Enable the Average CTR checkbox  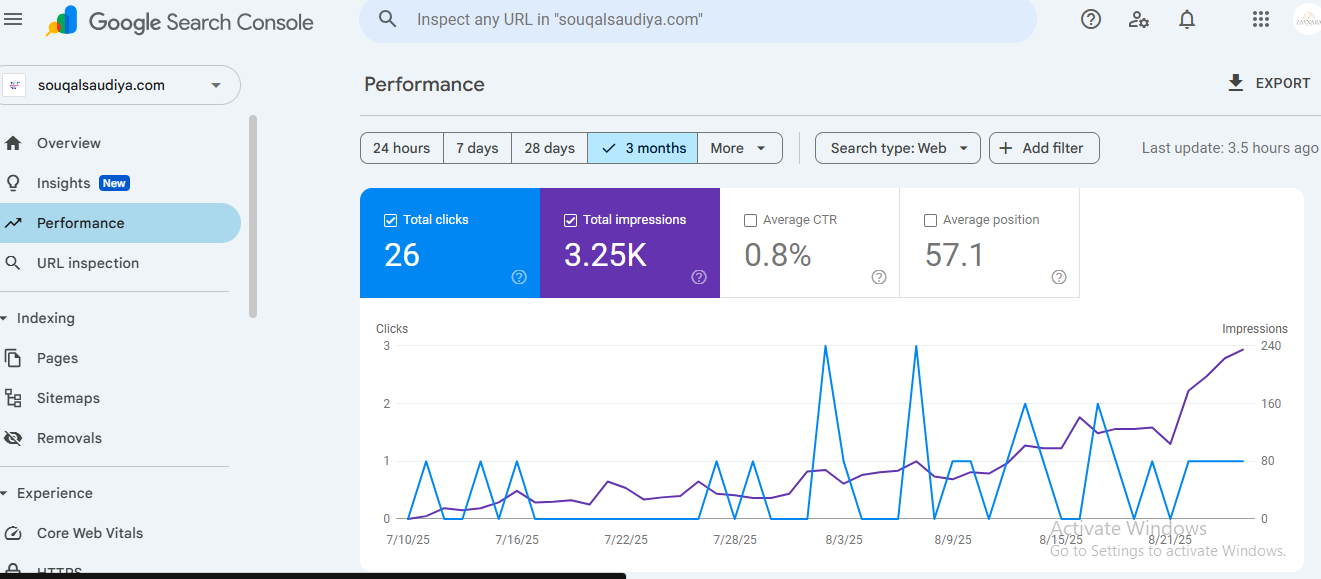click(751, 220)
